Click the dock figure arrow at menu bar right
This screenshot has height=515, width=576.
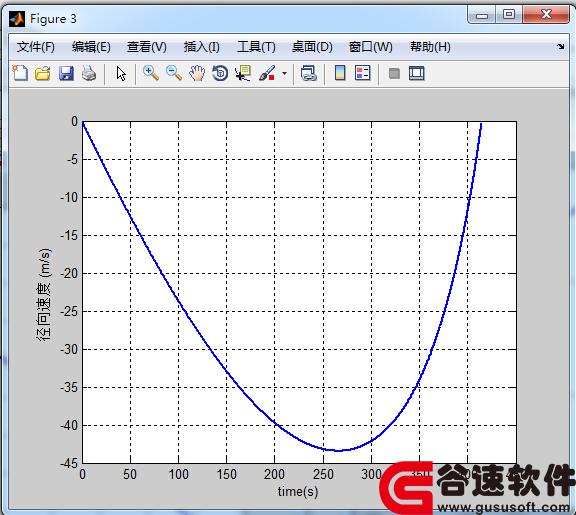pyautogui.click(x=560, y=47)
